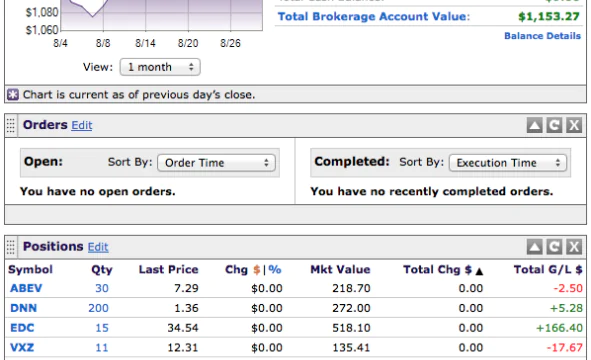Select DNN market value 272.00
The height and width of the screenshot is (360, 591).
tap(351, 308)
